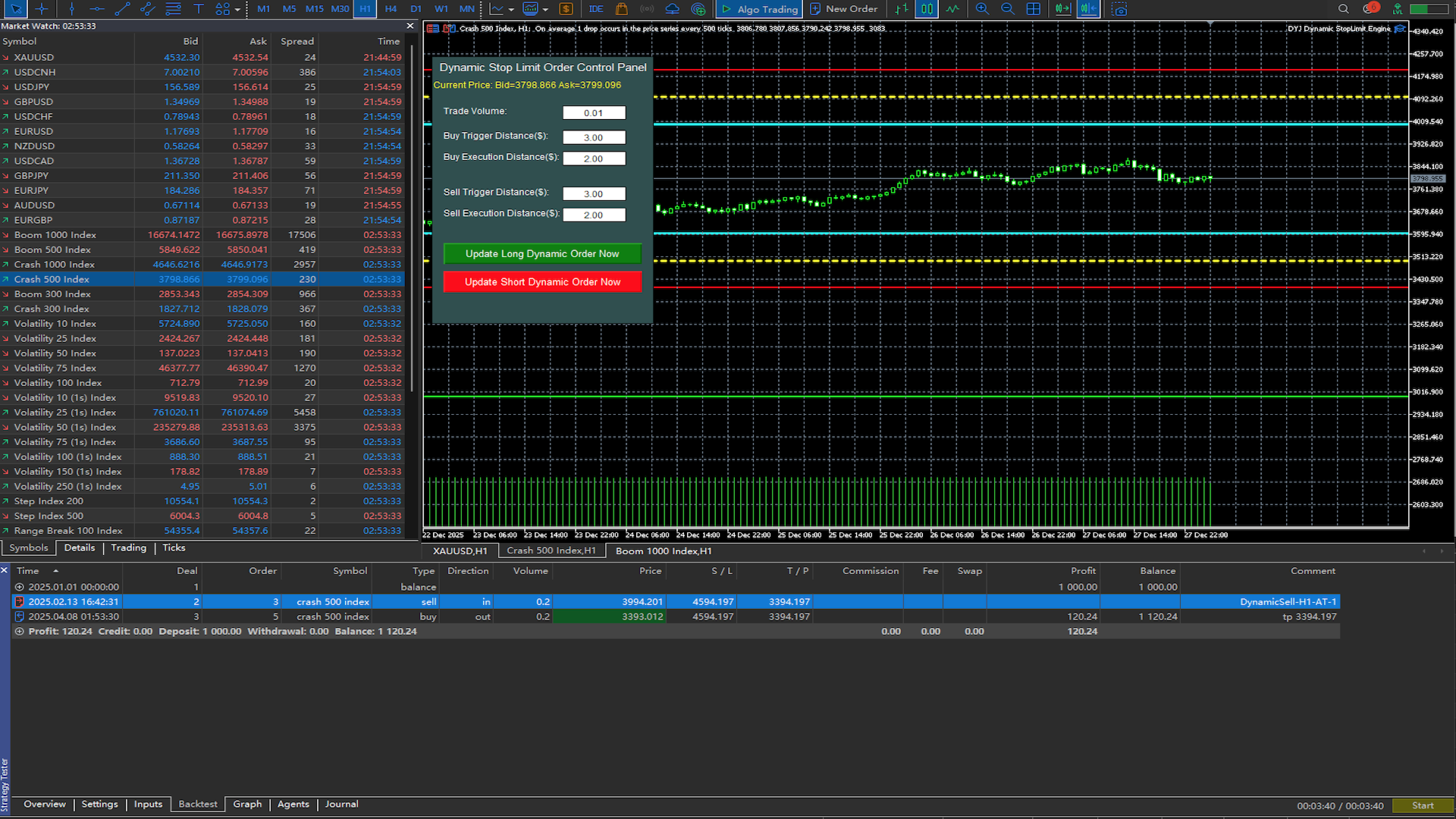
Task: Click Update Long Dynamic Order Now button
Action: coord(542,254)
